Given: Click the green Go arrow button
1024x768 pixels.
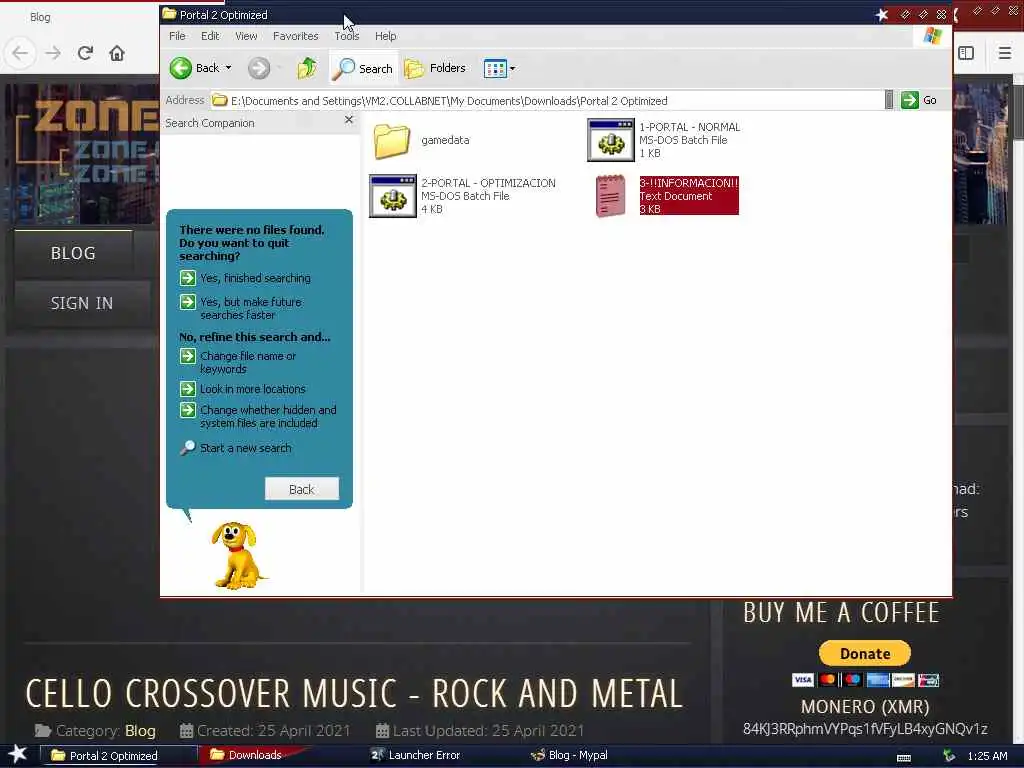Looking at the screenshot, I should (x=910, y=100).
